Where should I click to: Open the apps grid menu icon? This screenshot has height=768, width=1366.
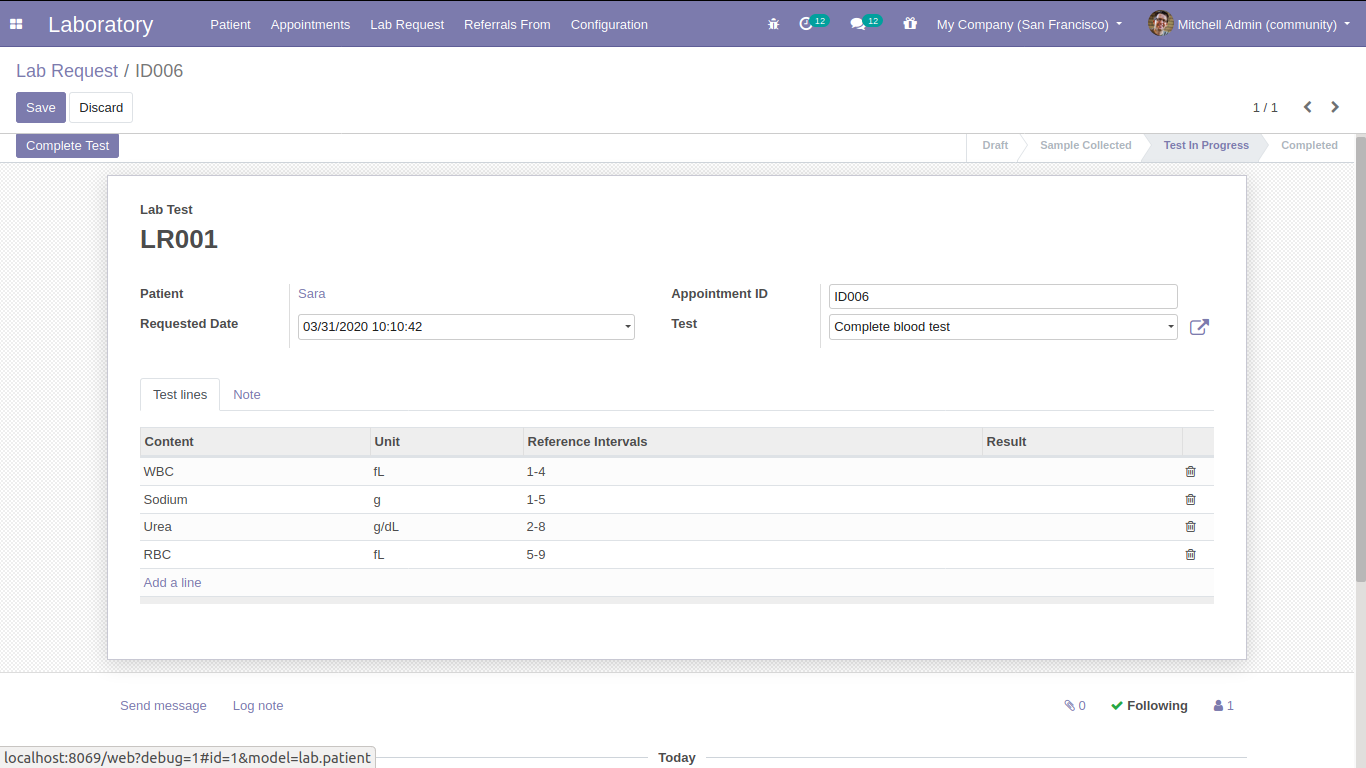tap(16, 24)
